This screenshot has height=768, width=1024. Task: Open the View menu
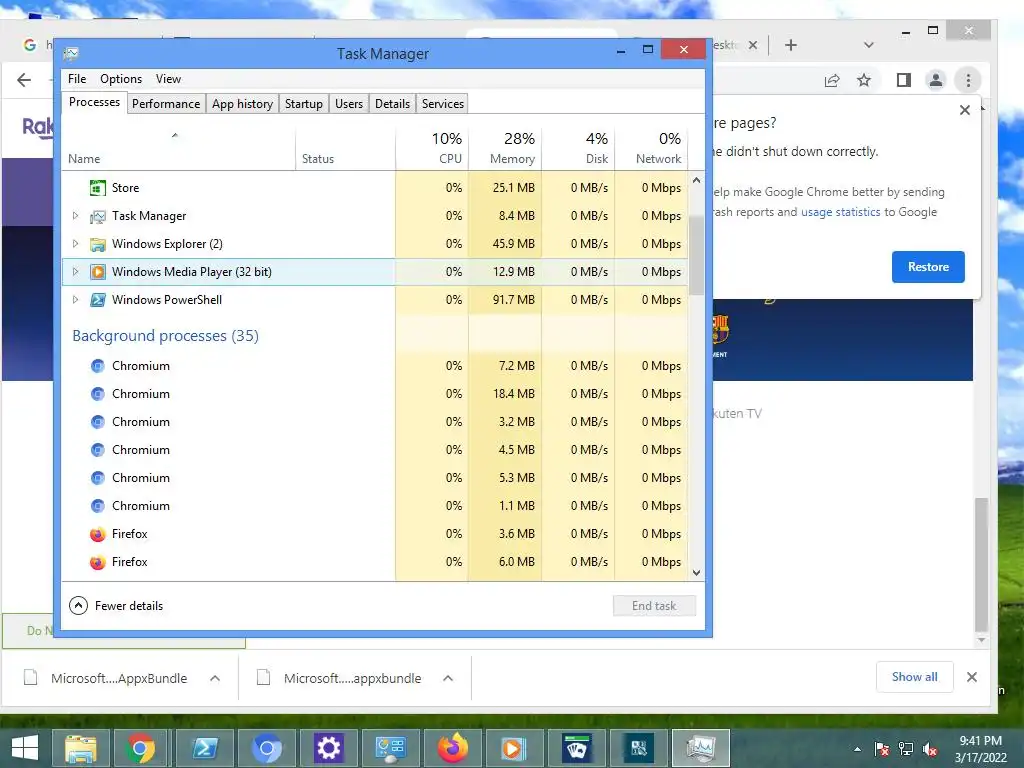(x=168, y=79)
